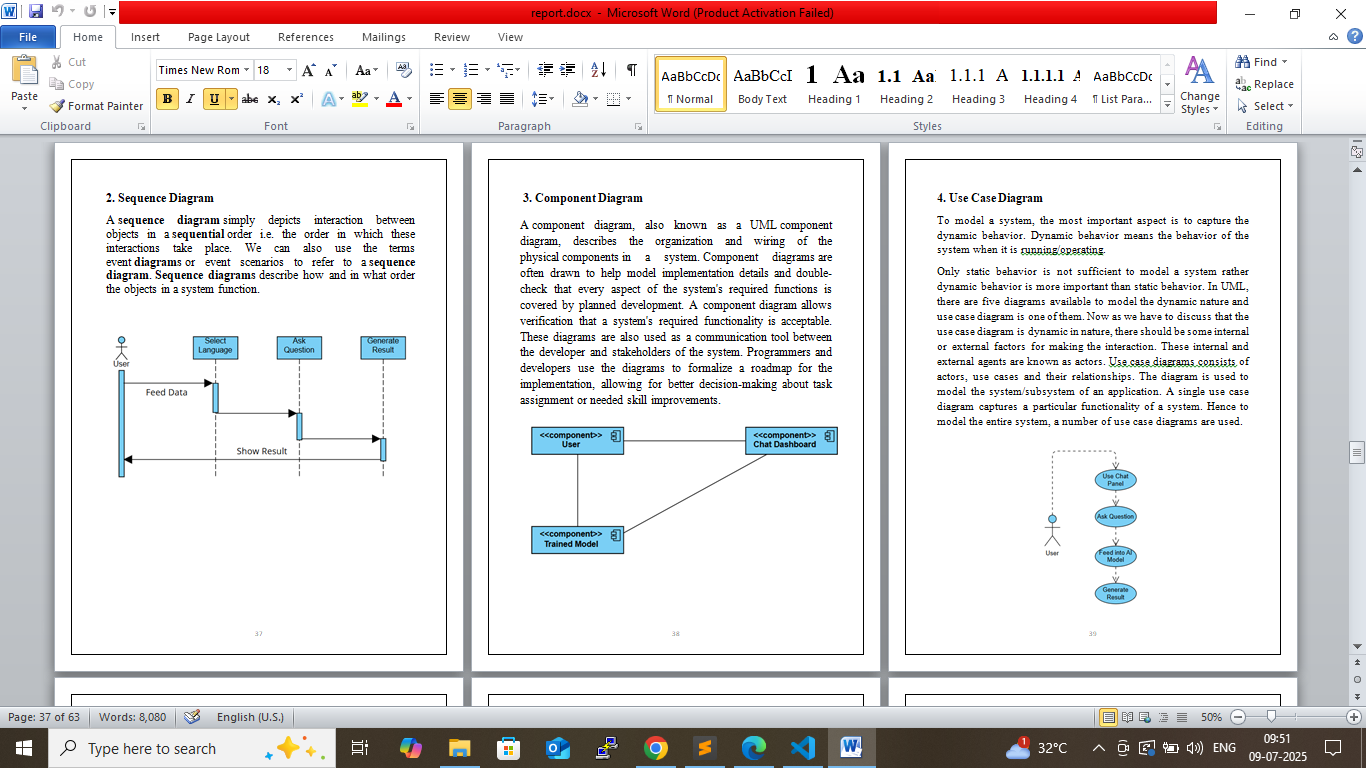Click the Text Effects icon
Viewport: 1366px width, 768px height.
pyautogui.click(x=328, y=99)
